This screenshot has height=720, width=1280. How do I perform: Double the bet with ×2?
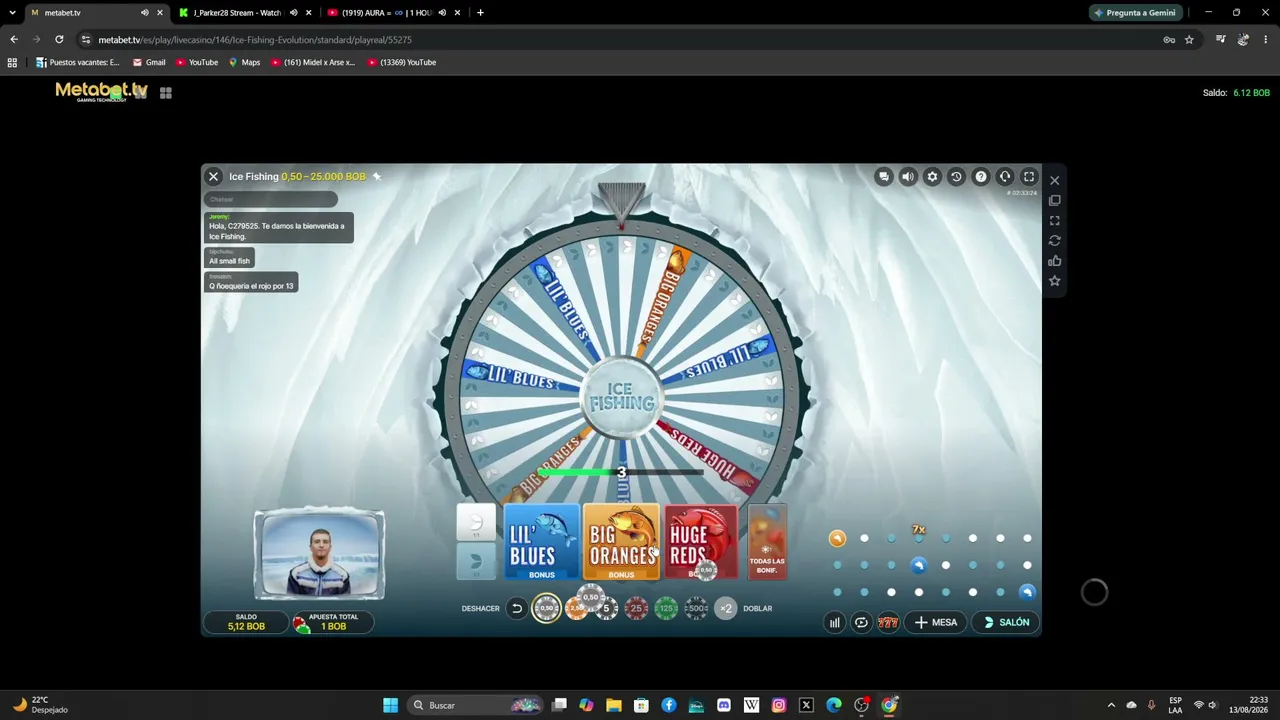pos(726,608)
